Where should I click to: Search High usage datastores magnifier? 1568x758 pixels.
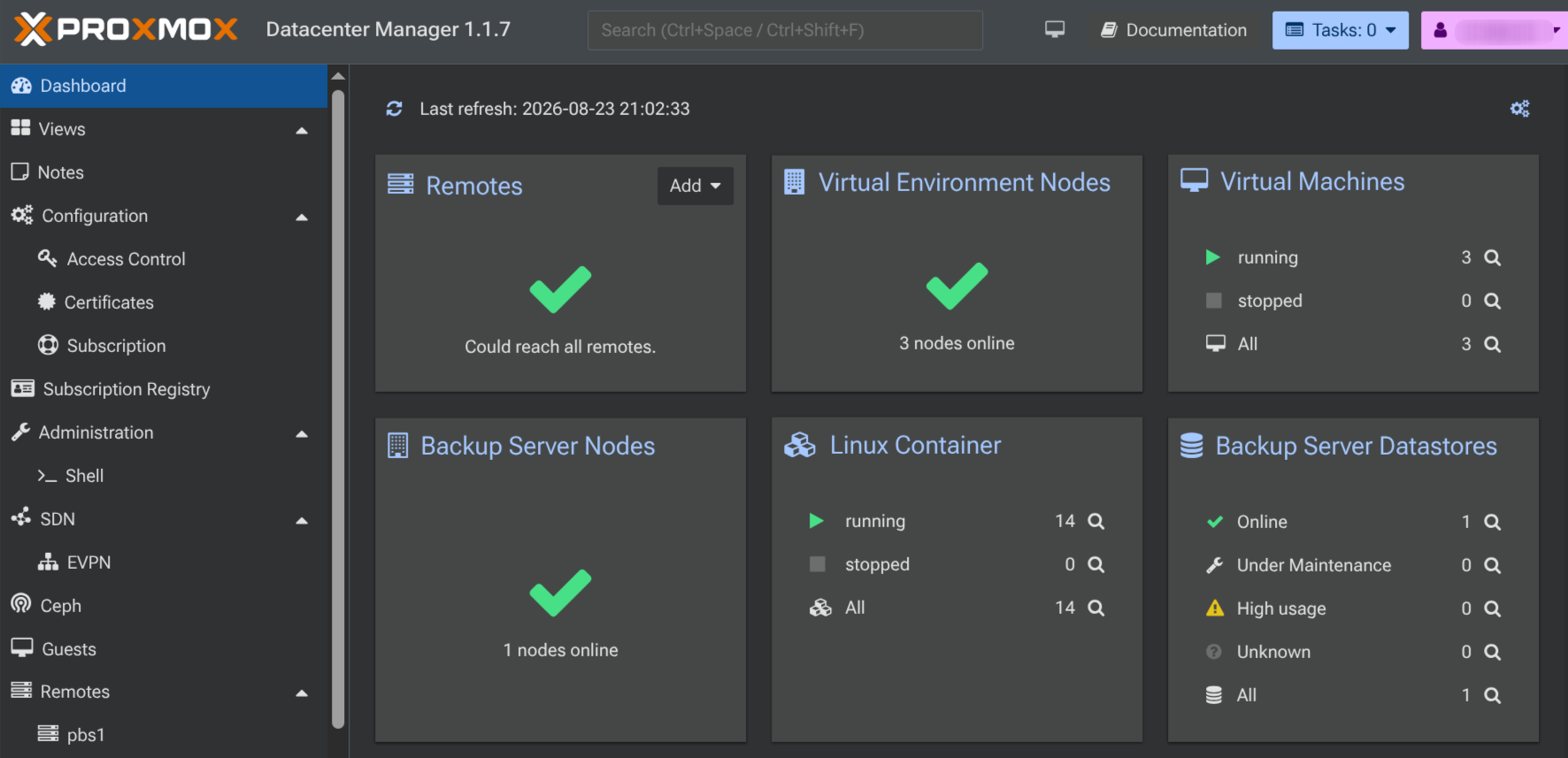[x=1492, y=609]
